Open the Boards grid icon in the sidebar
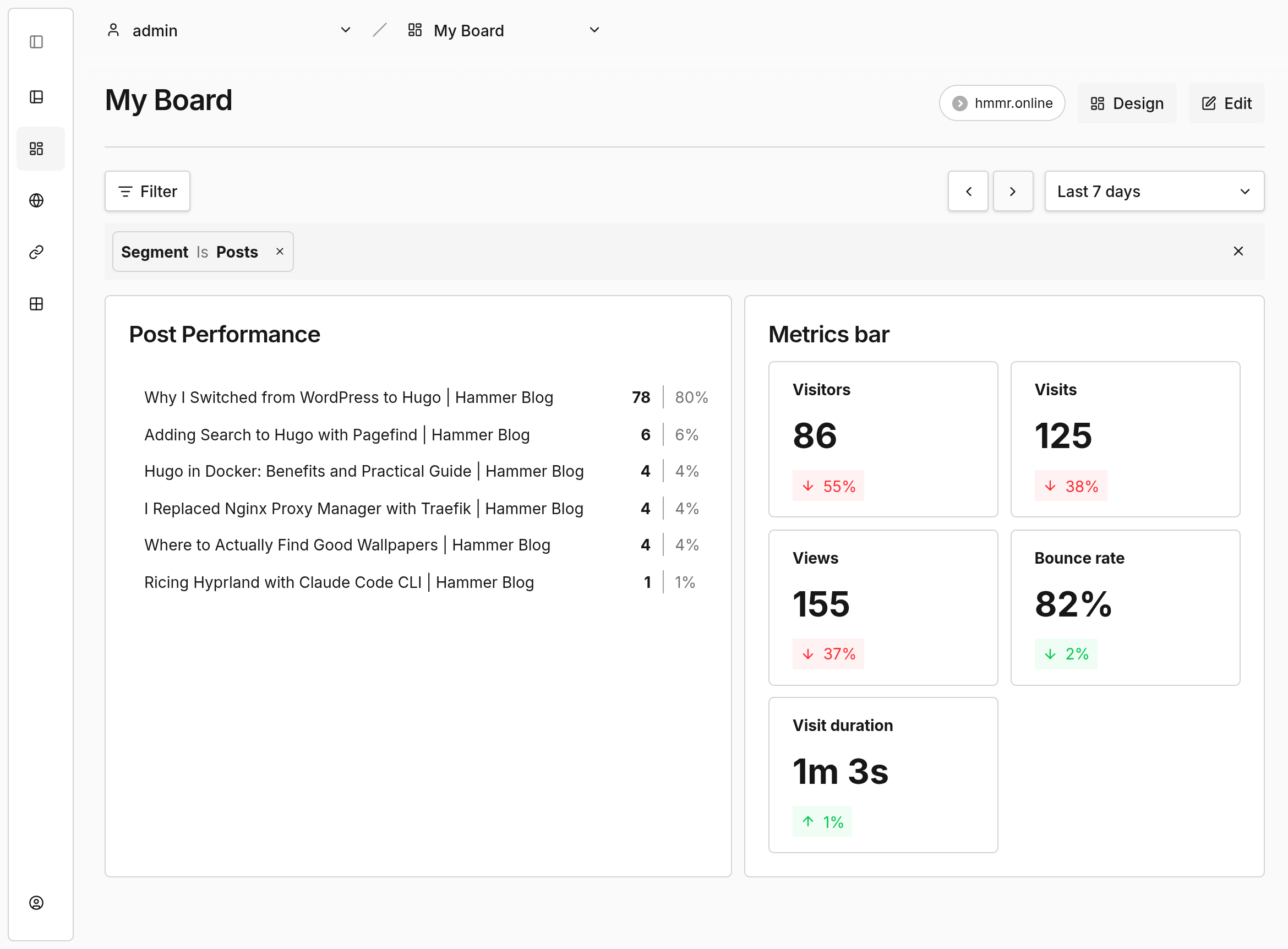1288x949 pixels. [x=36, y=149]
